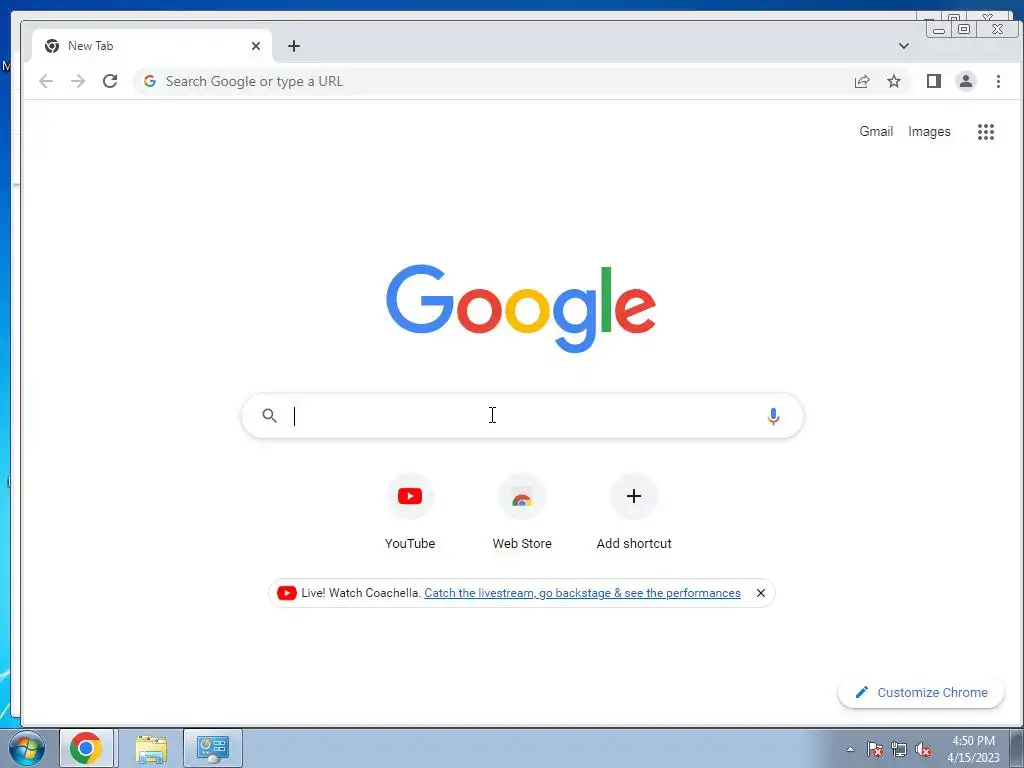Open Images link

click(x=929, y=131)
